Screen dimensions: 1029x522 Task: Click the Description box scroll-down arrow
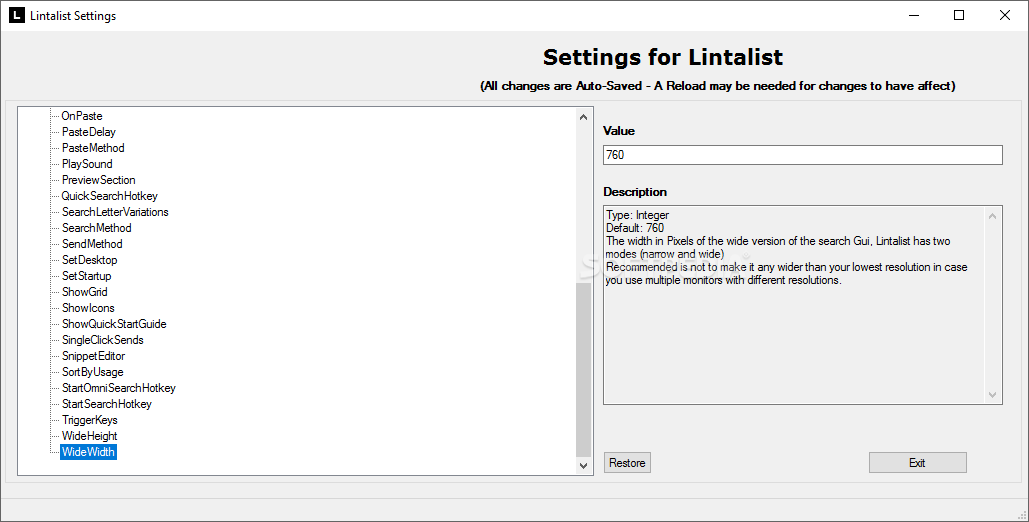992,395
